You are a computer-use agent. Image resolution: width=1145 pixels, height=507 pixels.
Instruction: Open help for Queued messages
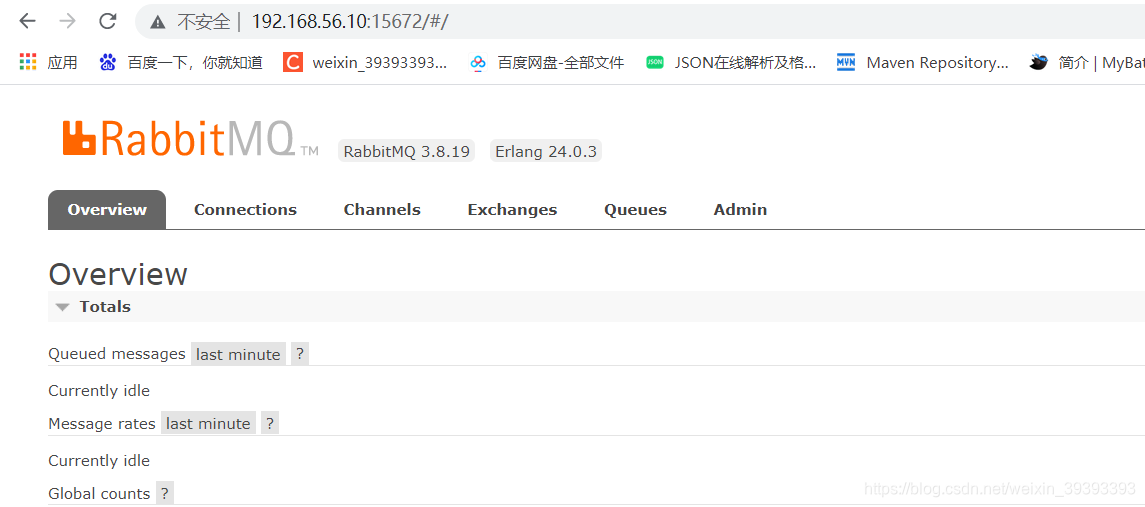[299, 354]
